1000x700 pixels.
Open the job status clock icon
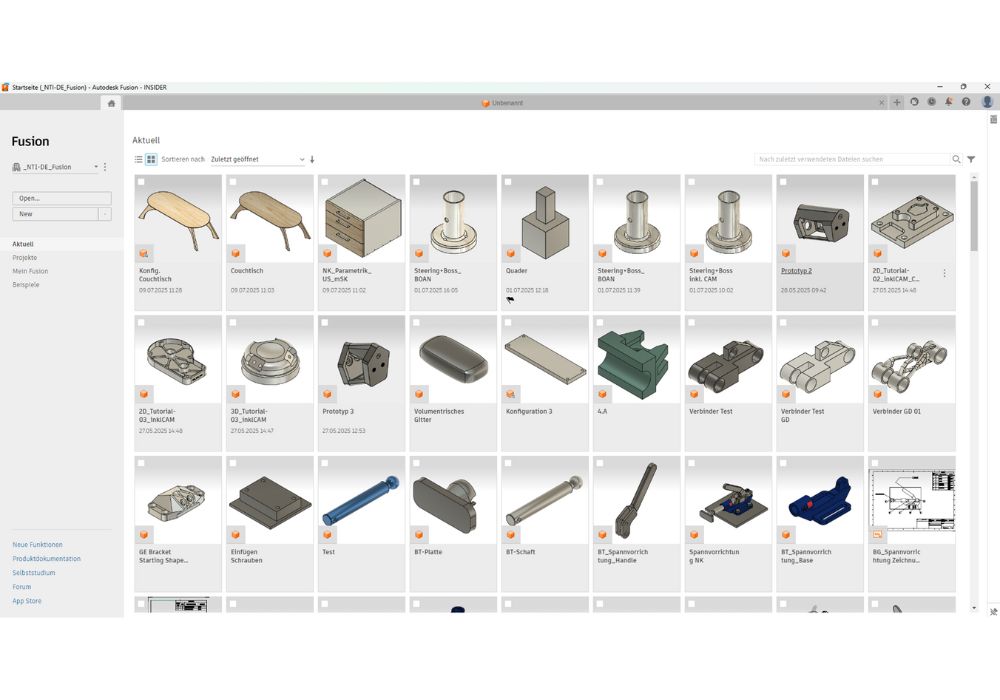click(931, 102)
